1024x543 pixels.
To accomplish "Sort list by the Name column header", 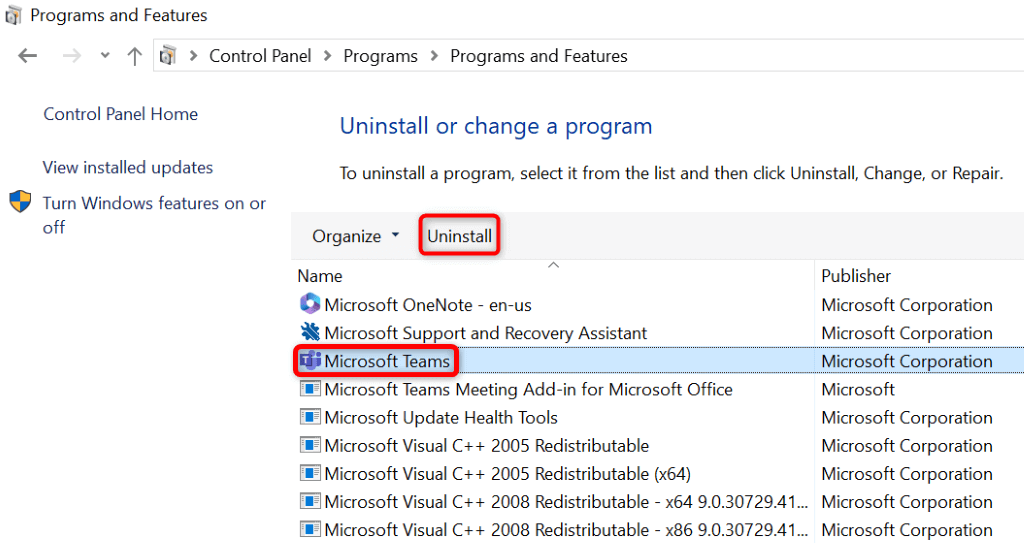I will pyautogui.click(x=320, y=276).
